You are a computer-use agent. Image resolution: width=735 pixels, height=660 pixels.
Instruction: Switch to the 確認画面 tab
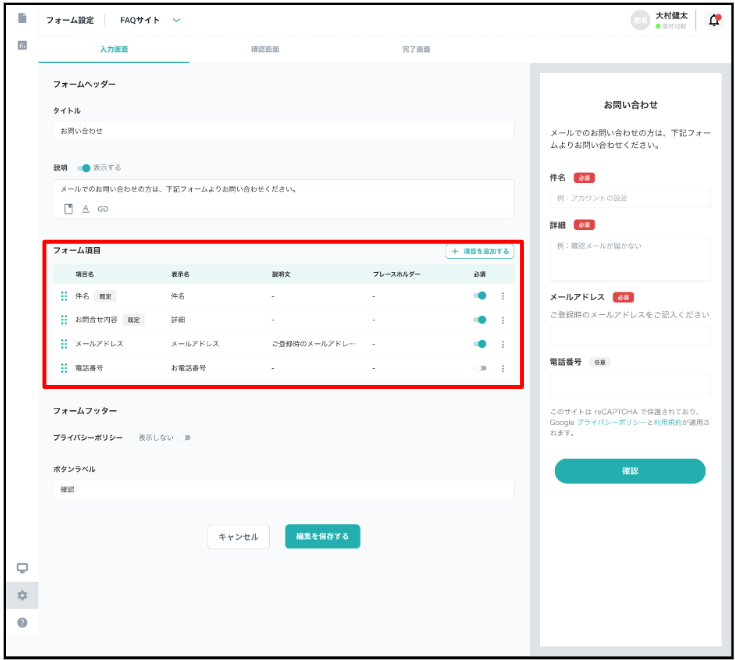[265, 49]
